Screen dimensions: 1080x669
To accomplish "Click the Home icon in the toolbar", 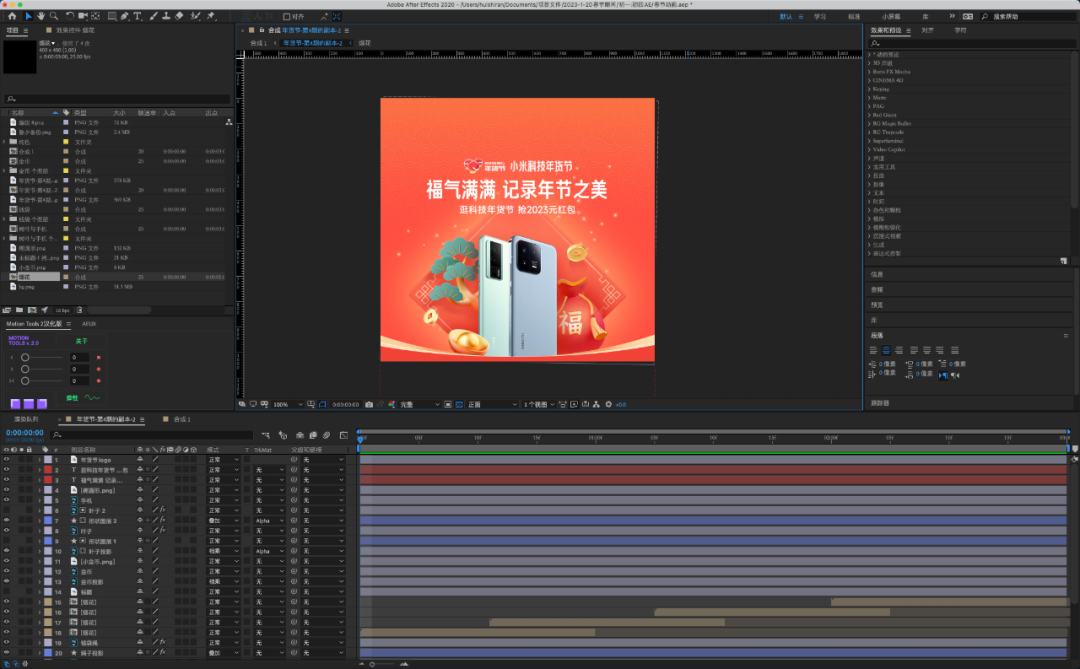I will coord(12,17).
